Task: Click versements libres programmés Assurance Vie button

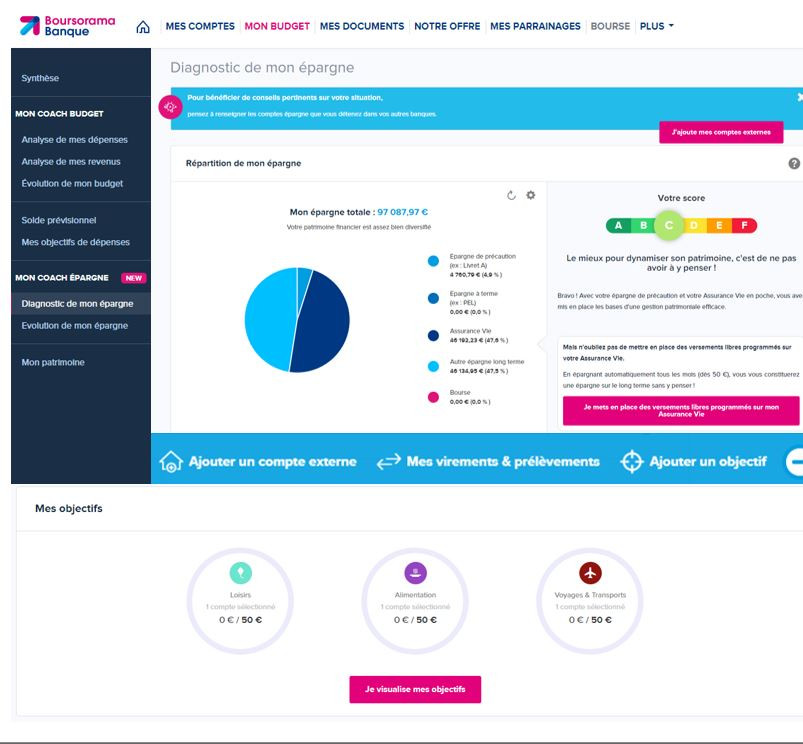Action: pos(681,411)
